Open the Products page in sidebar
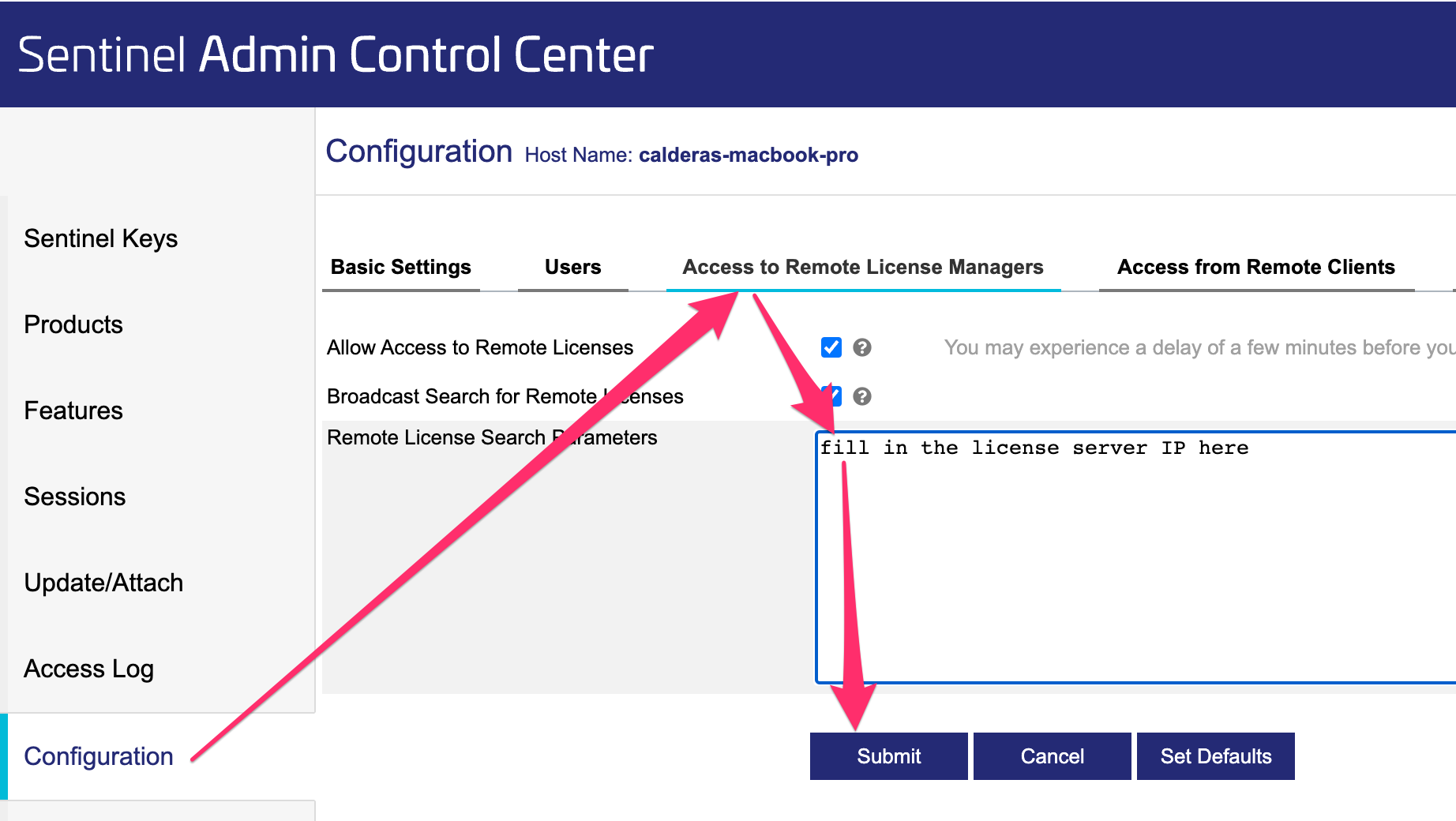This screenshot has height=821, width=1456. pyautogui.click(x=73, y=324)
